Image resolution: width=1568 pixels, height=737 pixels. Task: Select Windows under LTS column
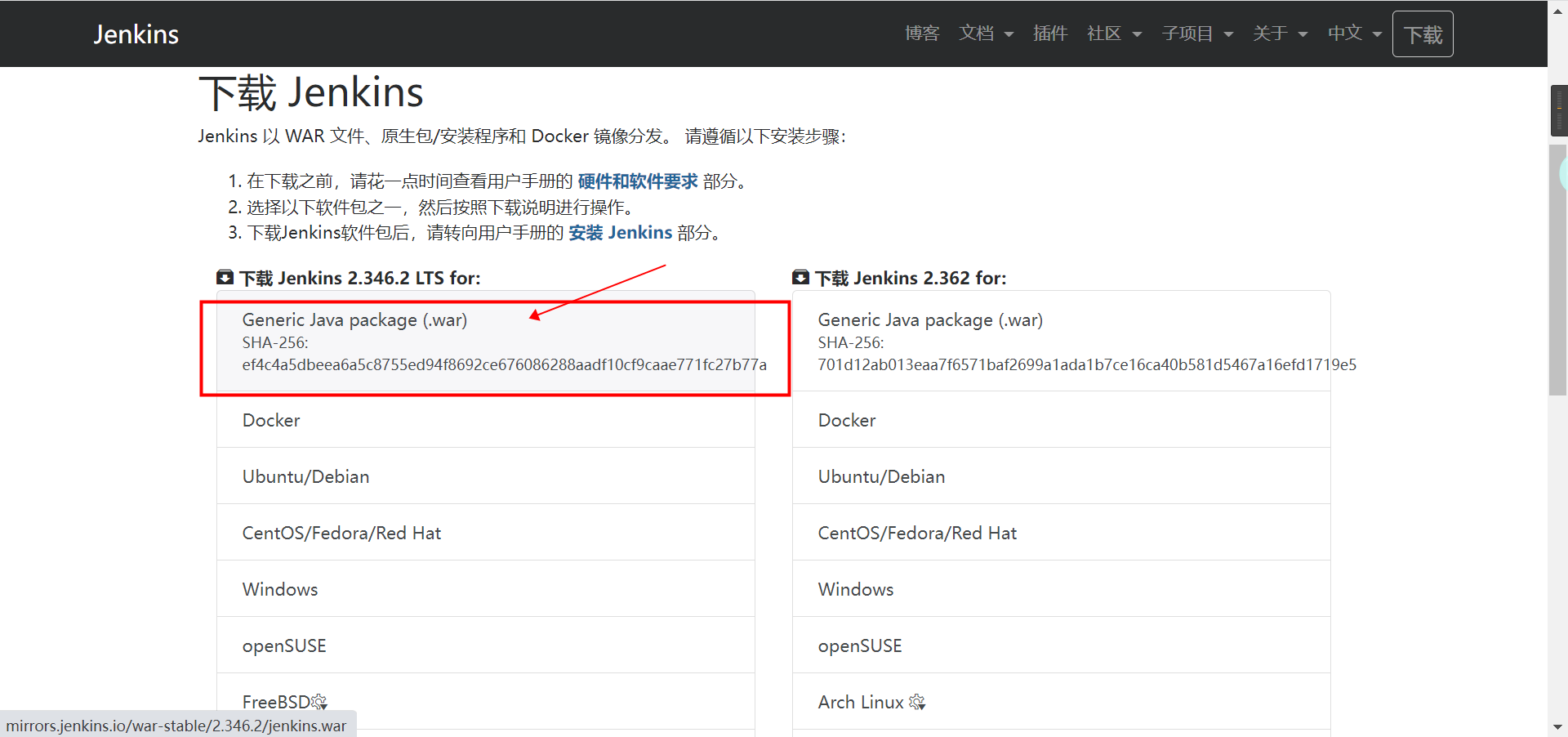[486, 589]
